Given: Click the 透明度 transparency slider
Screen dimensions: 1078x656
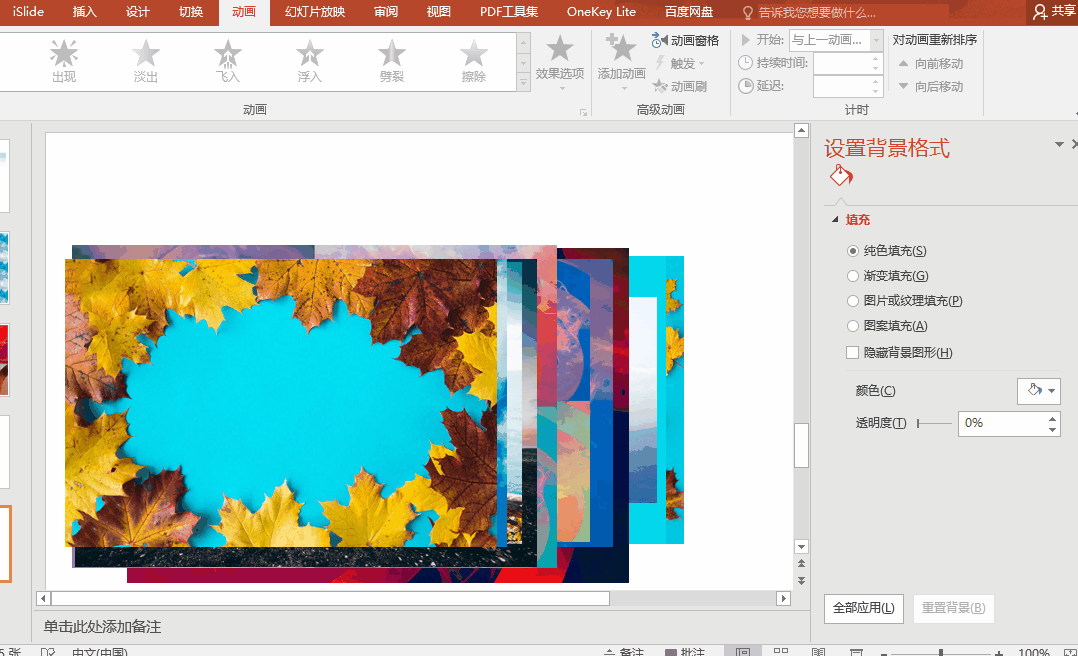Looking at the screenshot, I should pos(934,424).
